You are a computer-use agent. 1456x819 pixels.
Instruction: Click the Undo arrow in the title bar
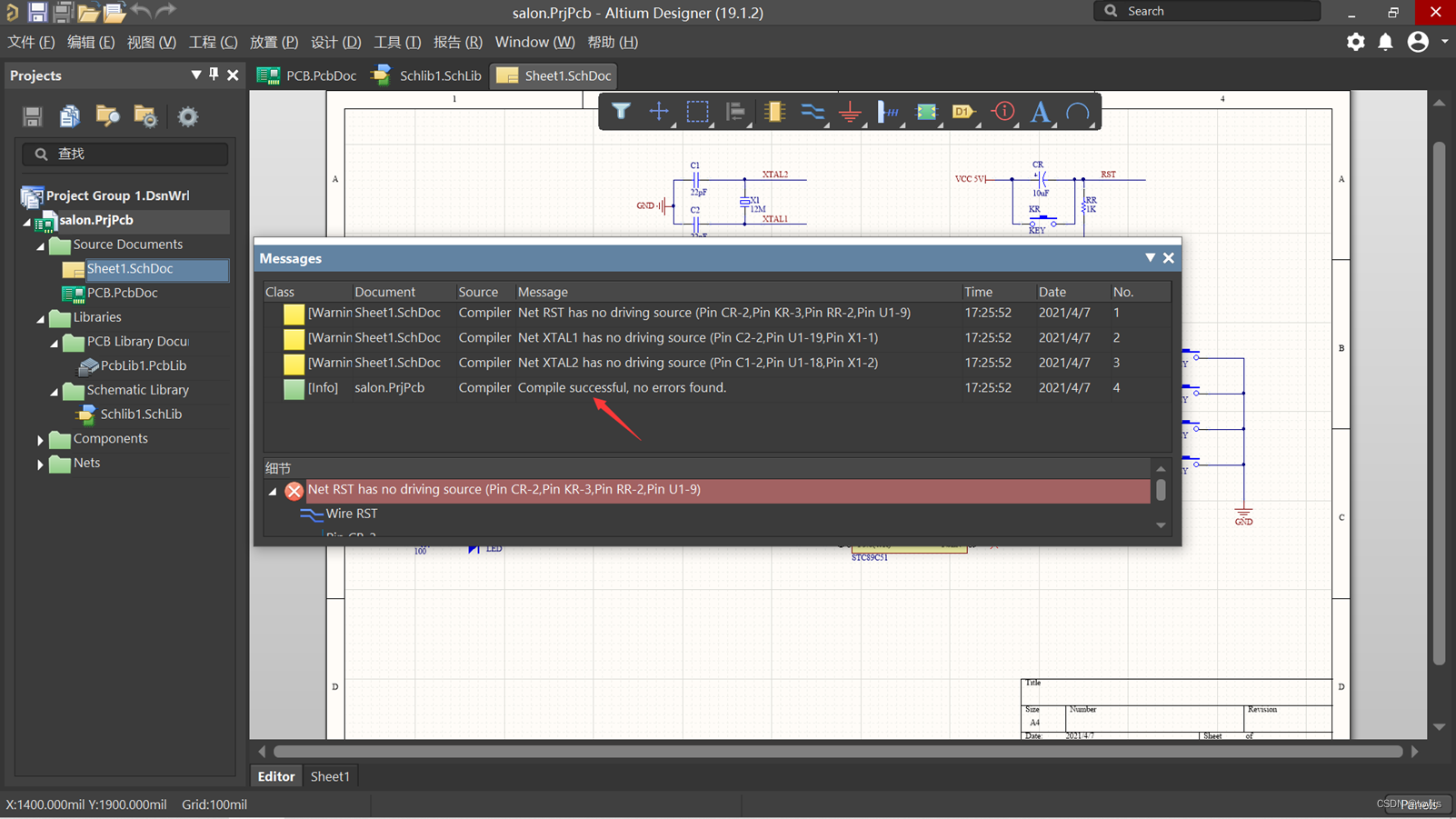coord(141,11)
